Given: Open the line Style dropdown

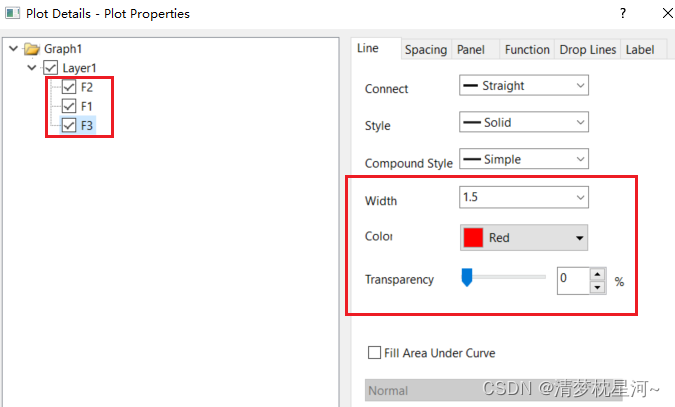Looking at the screenshot, I should coord(523,123).
